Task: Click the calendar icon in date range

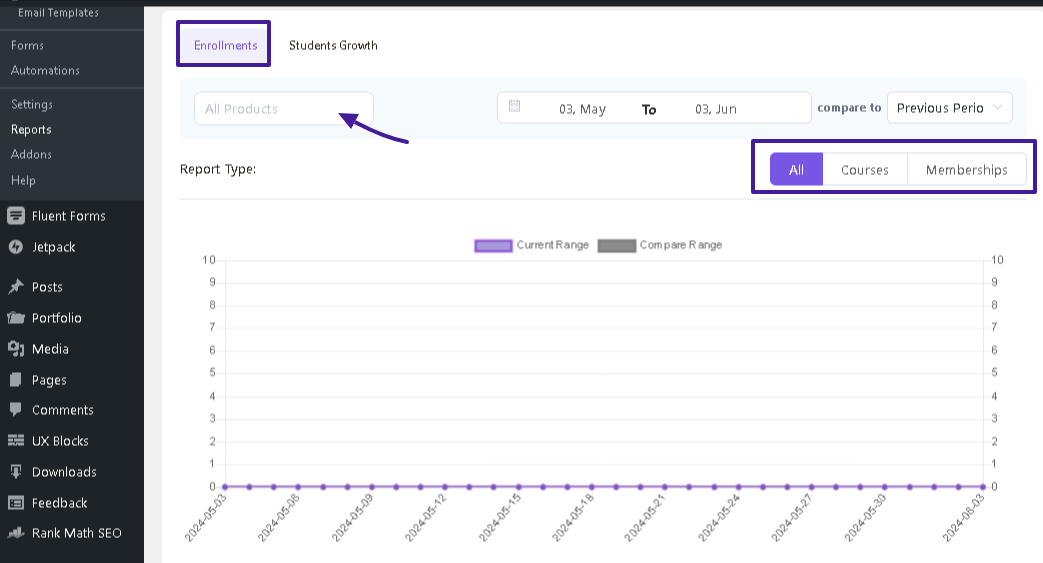Action: pyautogui.click(x=514, y=106)
